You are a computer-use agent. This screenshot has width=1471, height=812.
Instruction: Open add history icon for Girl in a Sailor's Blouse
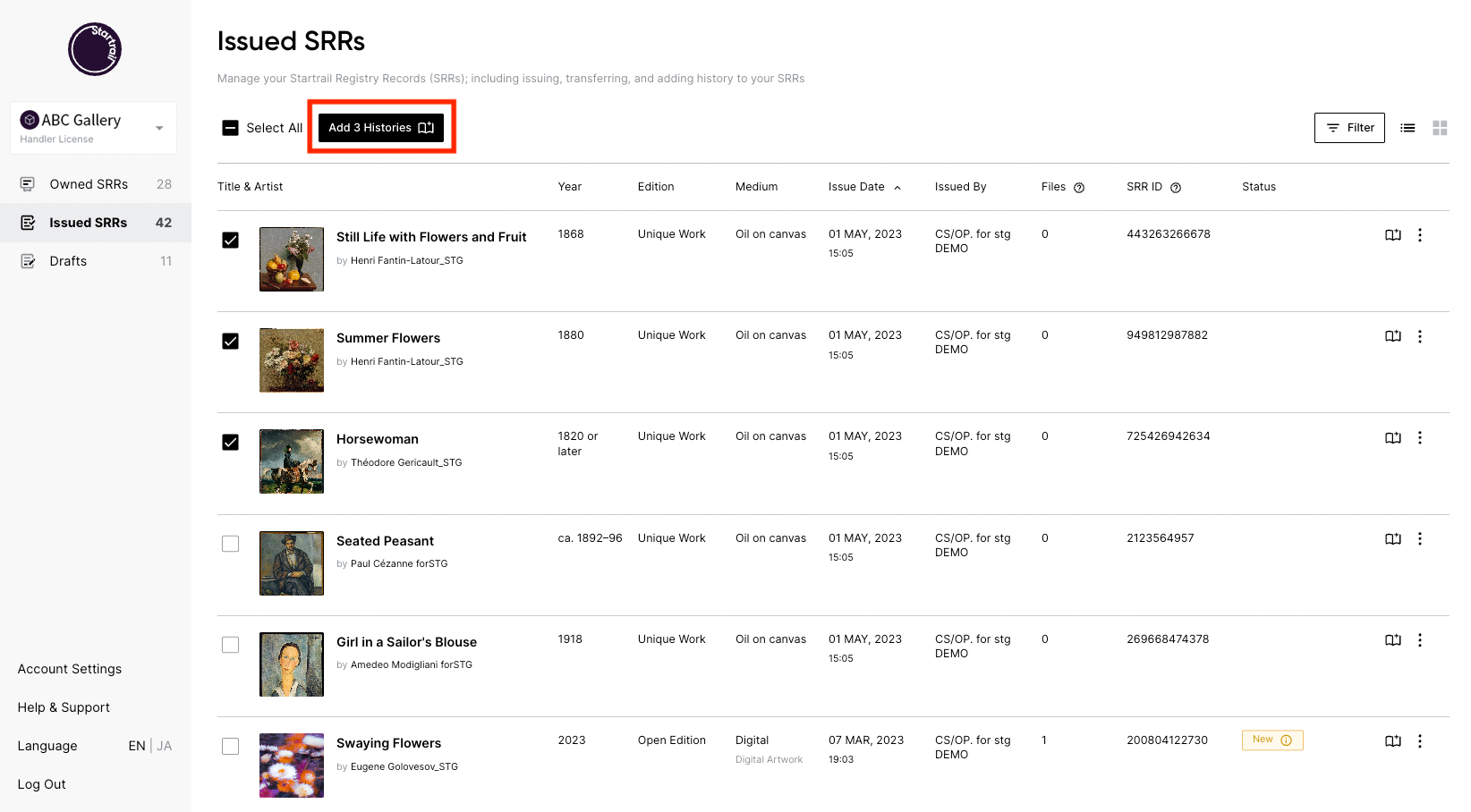click(1393, 640)
